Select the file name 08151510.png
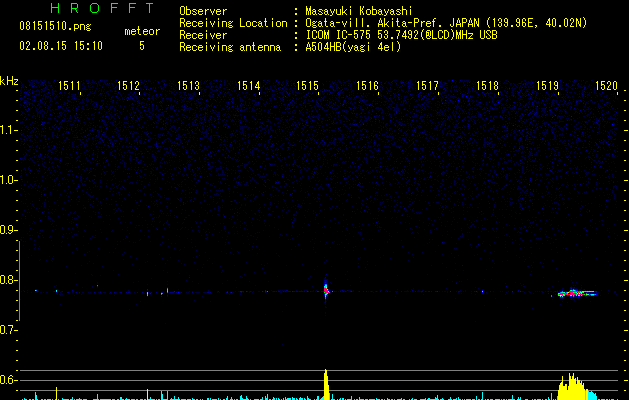The height and width of the screenshot is (400, 629). 55,26
